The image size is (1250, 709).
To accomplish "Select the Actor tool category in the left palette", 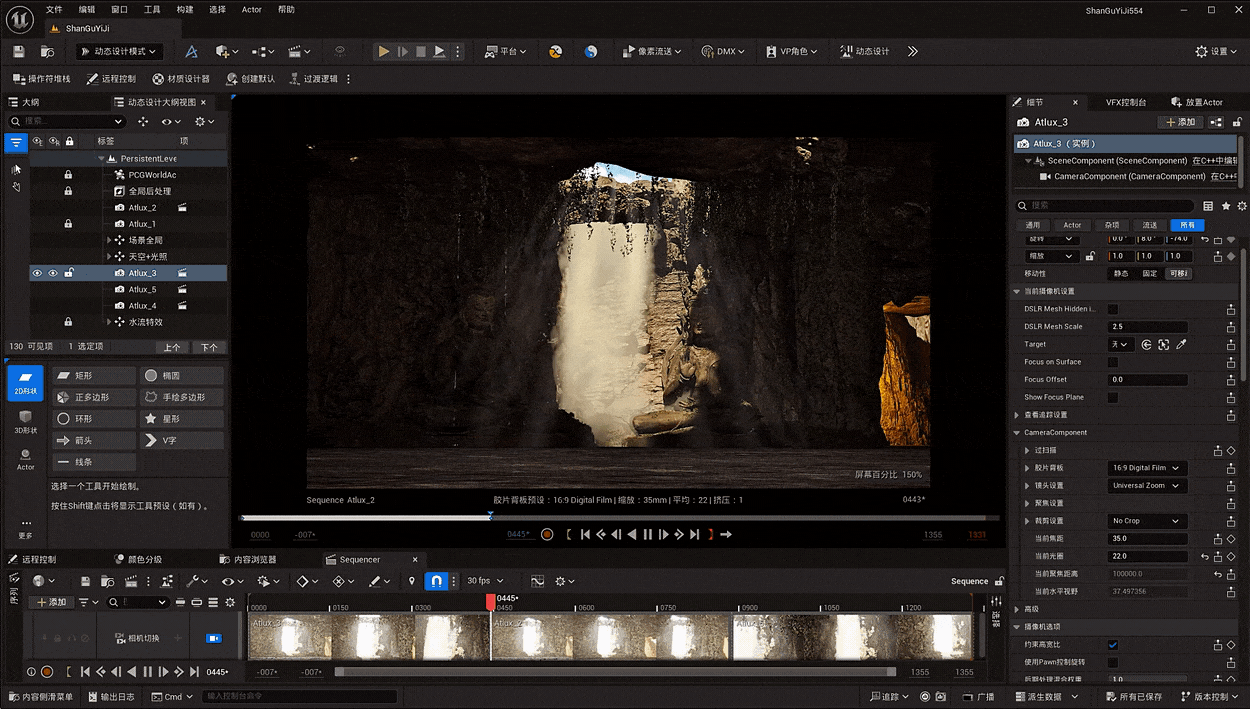I will click(25, 459).
